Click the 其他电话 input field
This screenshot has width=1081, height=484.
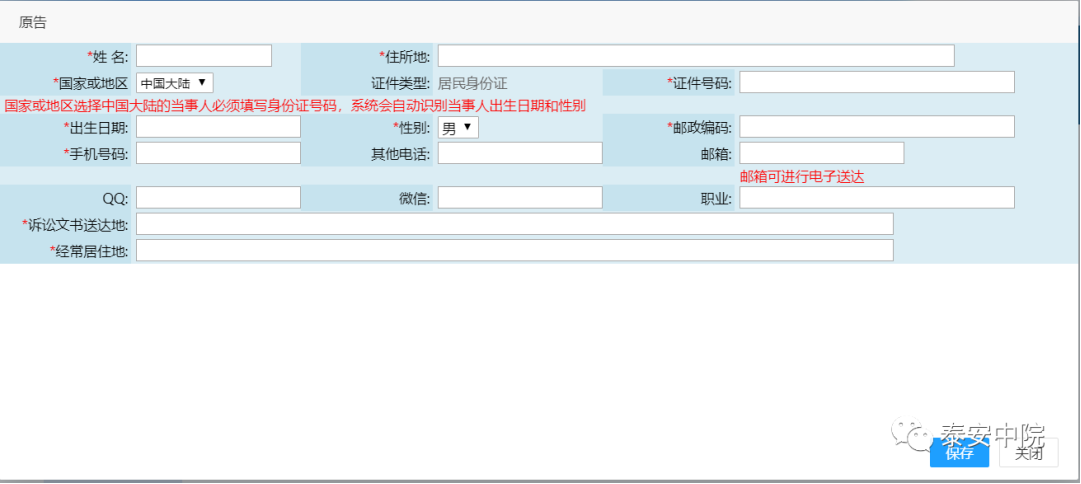pos(521,153)
